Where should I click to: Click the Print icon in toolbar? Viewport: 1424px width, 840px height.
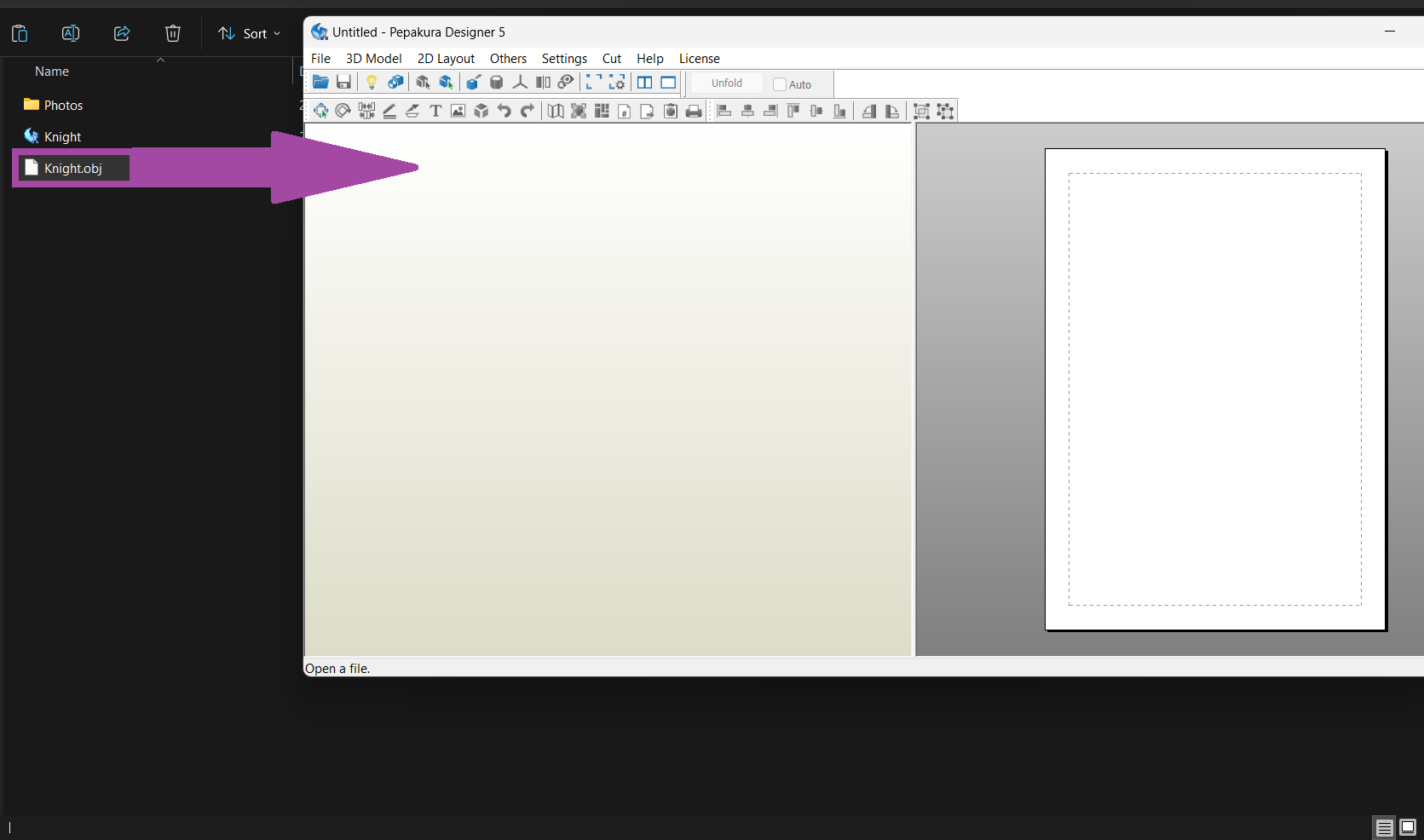pyautogui.click(x=694, y=111)
